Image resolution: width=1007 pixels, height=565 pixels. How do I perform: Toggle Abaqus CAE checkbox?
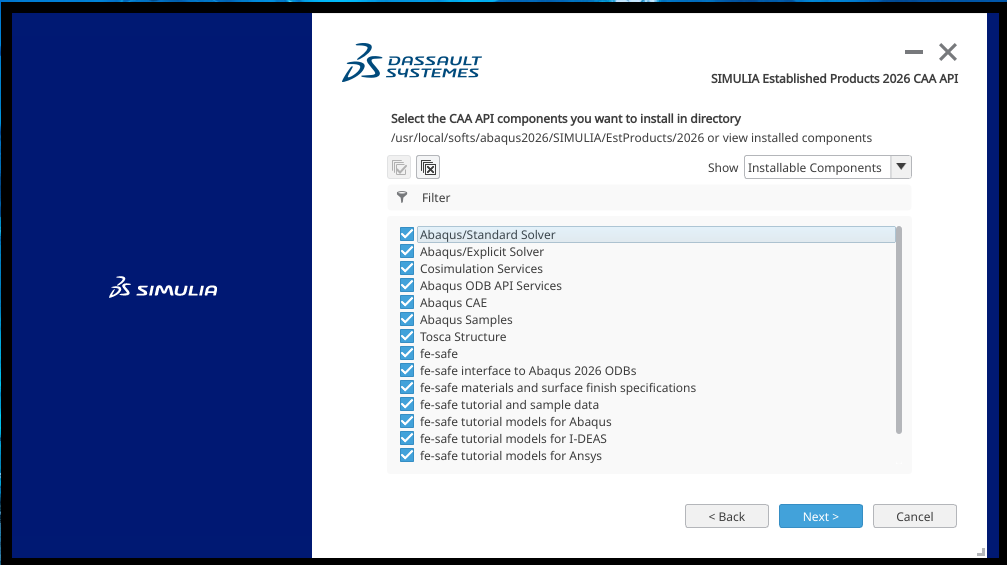point(407,302)
